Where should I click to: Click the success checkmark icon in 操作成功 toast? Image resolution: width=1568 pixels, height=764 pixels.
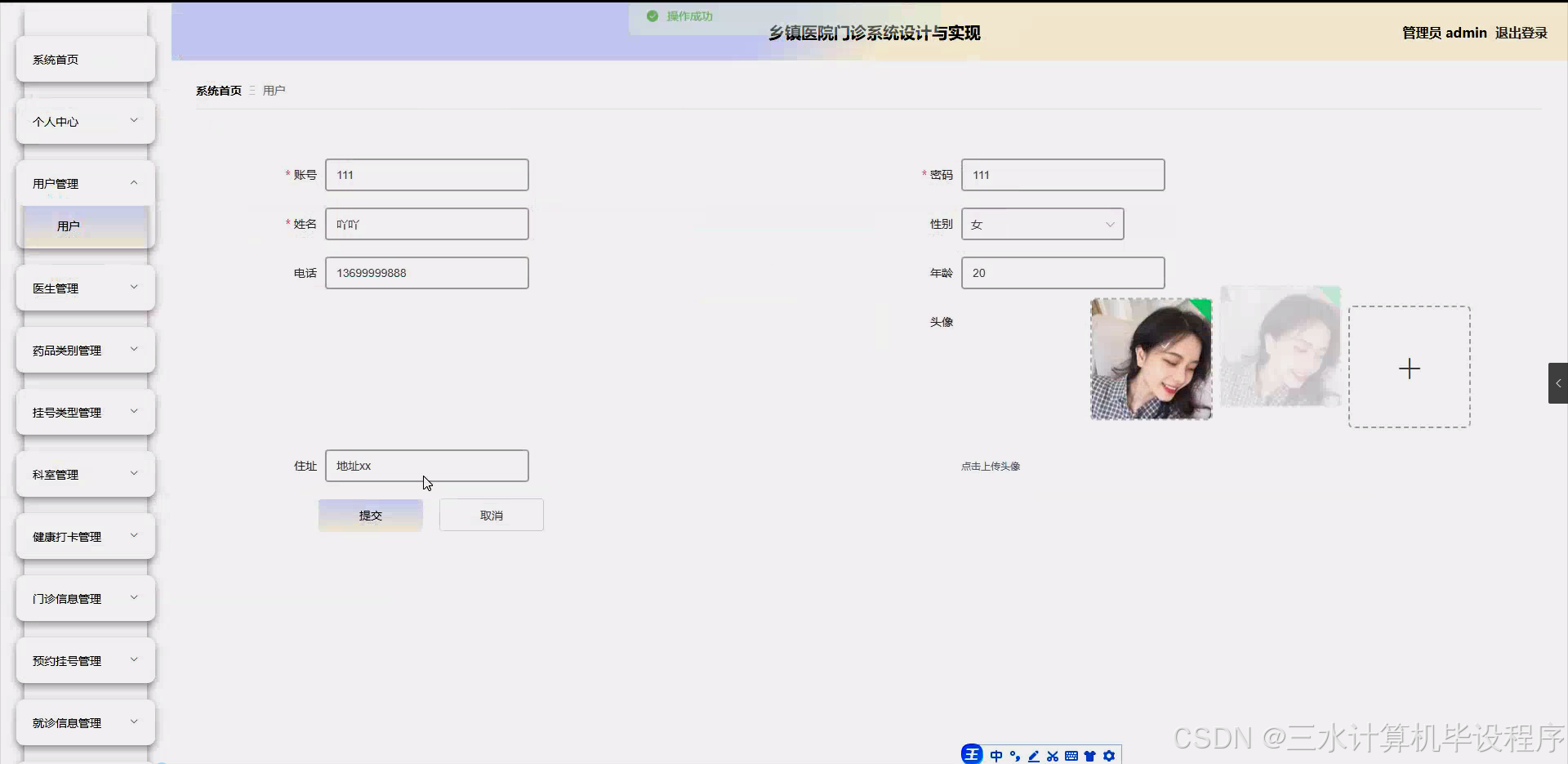(x=652, y=16)
